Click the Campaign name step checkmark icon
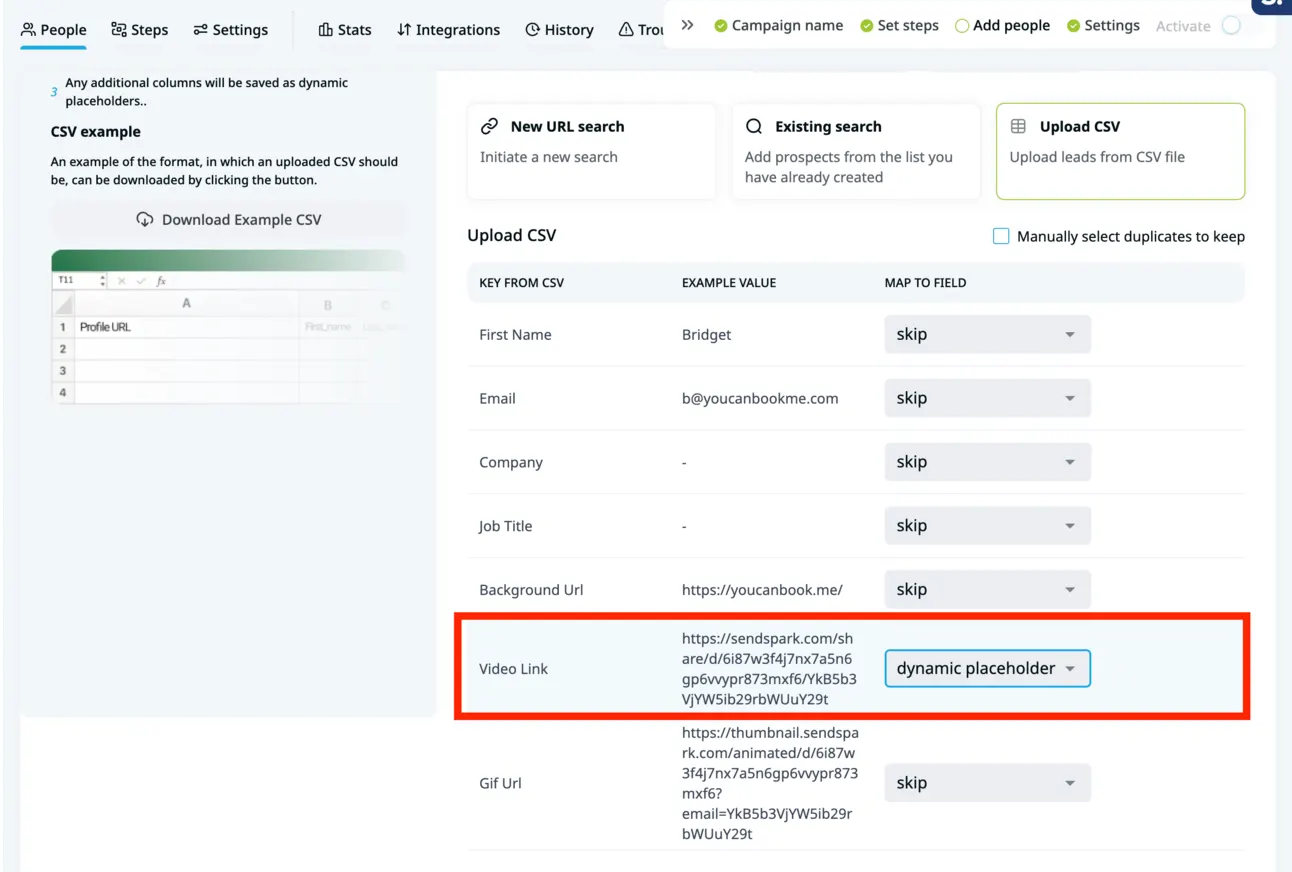The image size is (1292, 872). [x=720, y=26]
